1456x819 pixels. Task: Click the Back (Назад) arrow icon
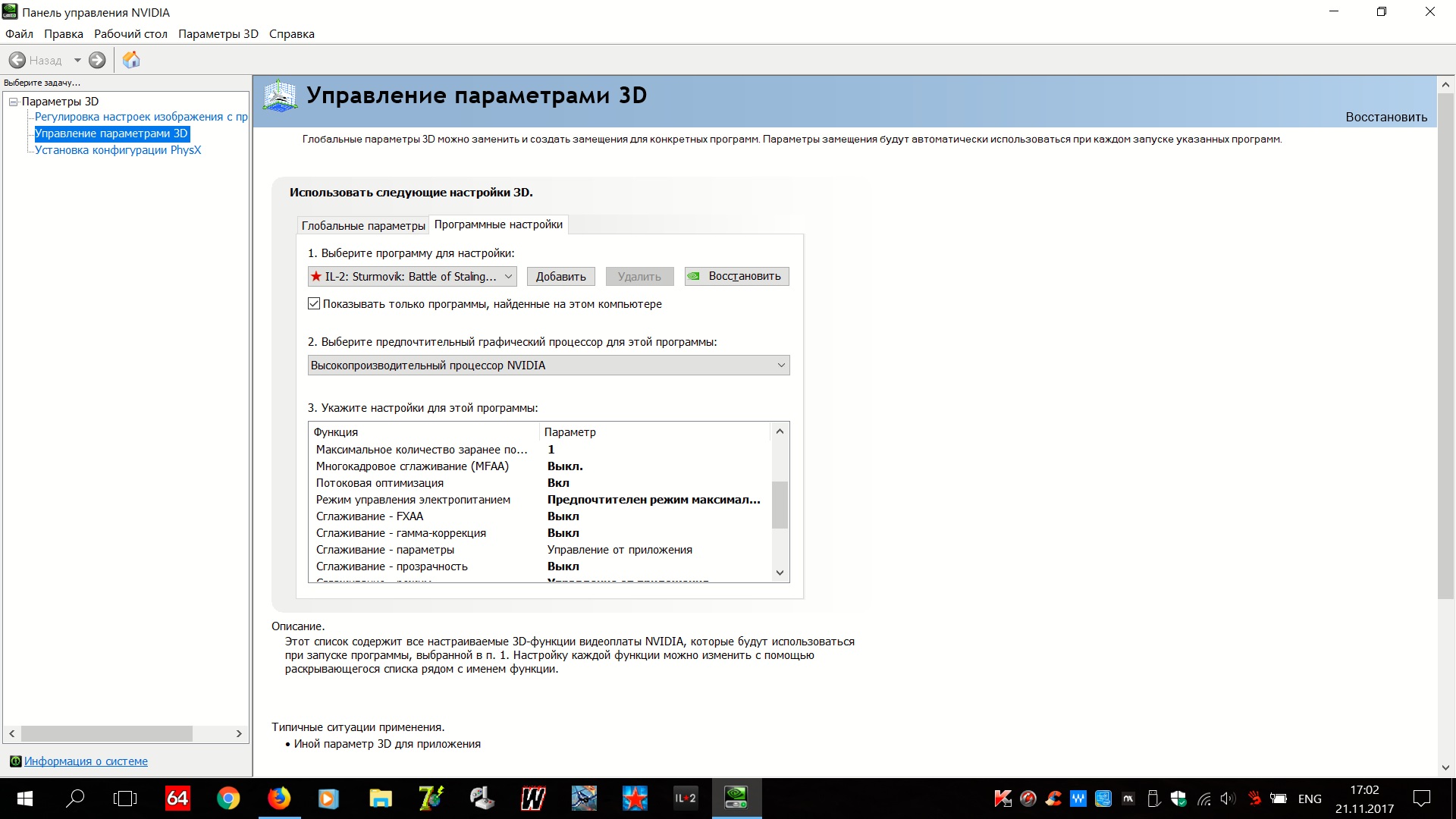tap(17, 60)
